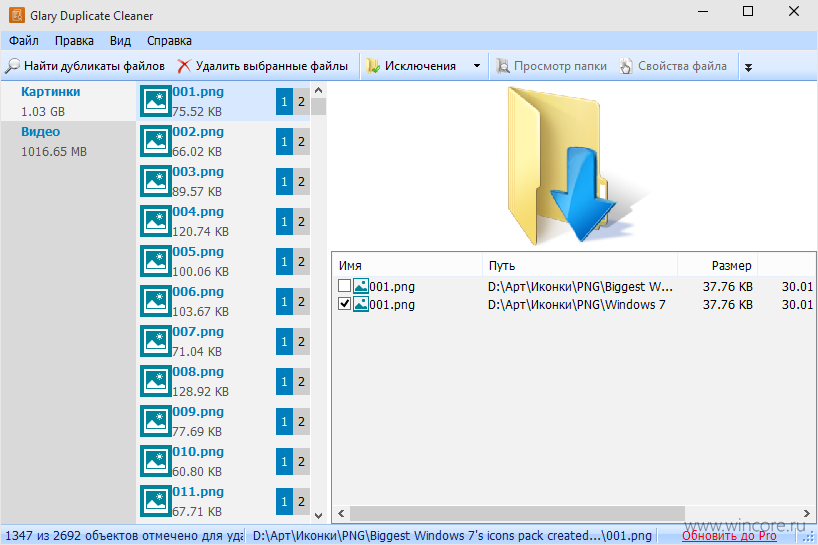Image resolution: width=818 pixels, height=545 pixels.
Task: Click the path D:\Арт\Иконки\PNG\Windows 7
Action: coord(576,304)
